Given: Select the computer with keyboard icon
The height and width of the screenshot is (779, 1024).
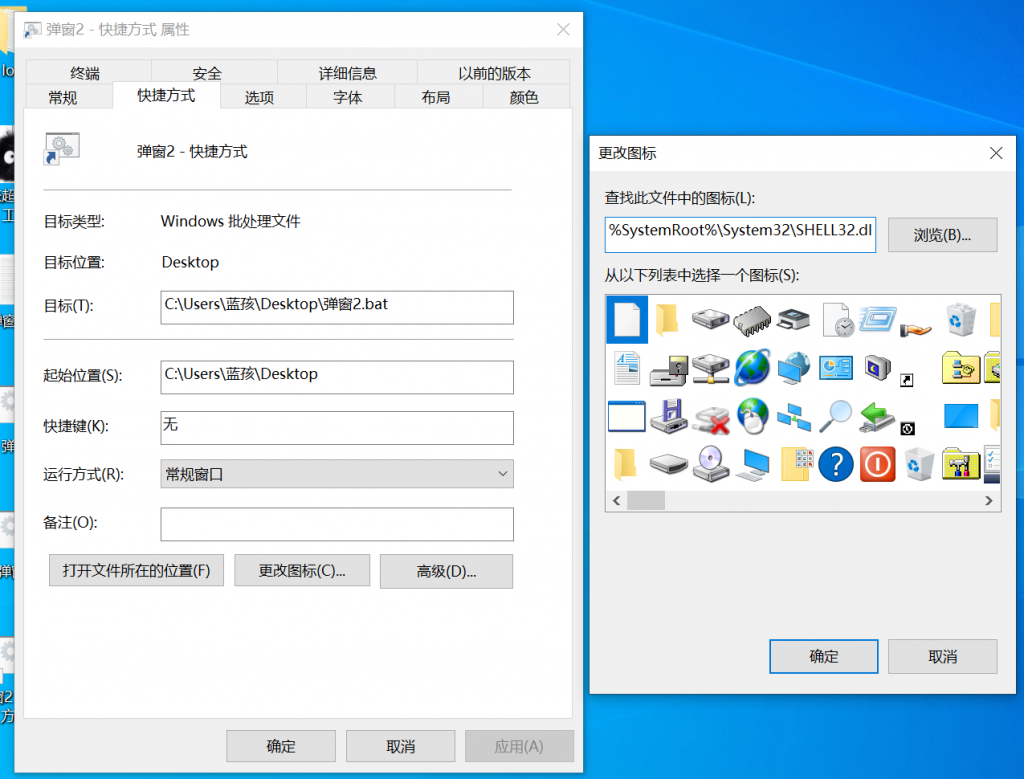Looking at the screenshot, I should (752, 466).
